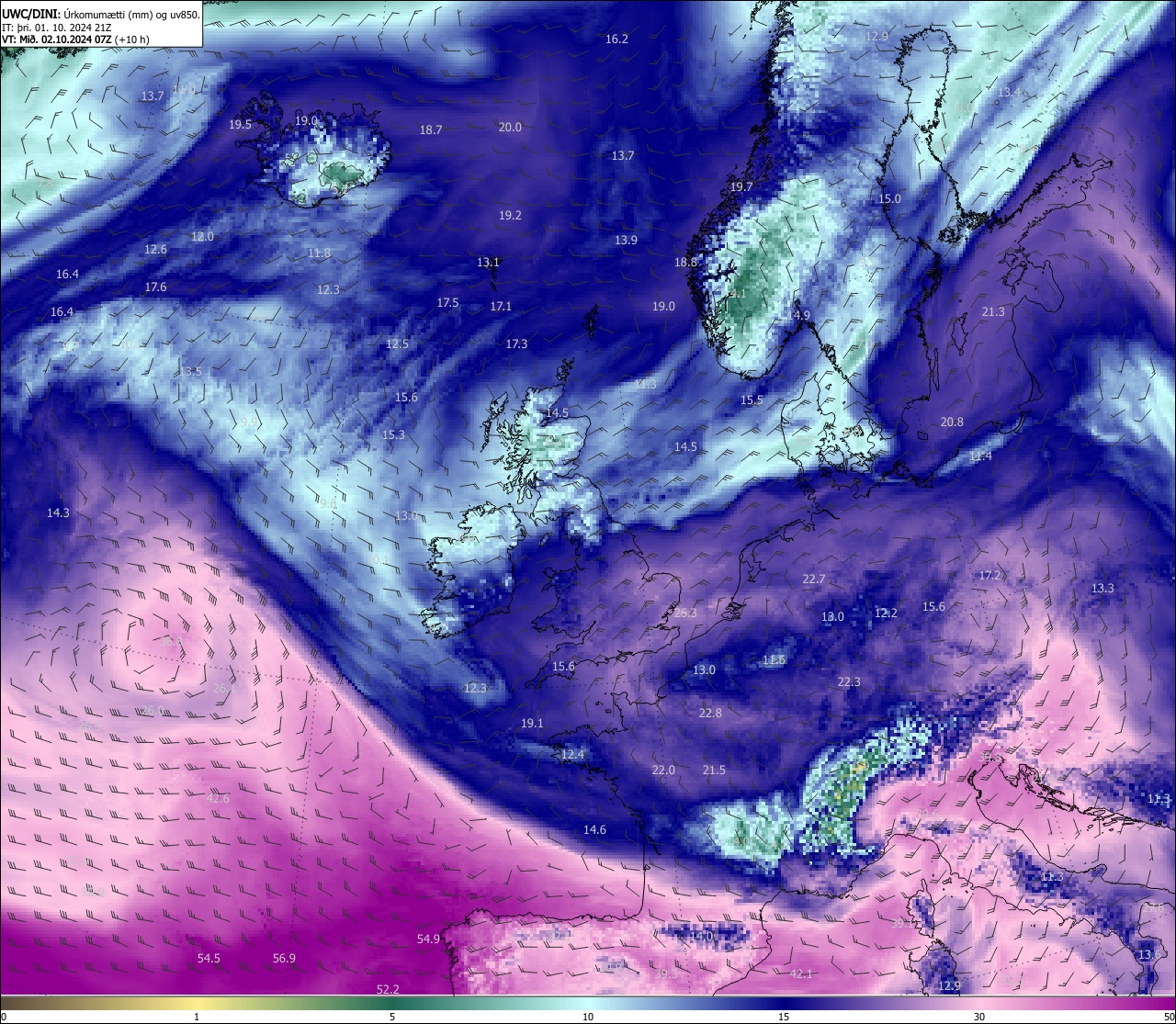The image size is (1176, 1024).
Task: Select the 17.2 value label
Action: pos(989,576)
